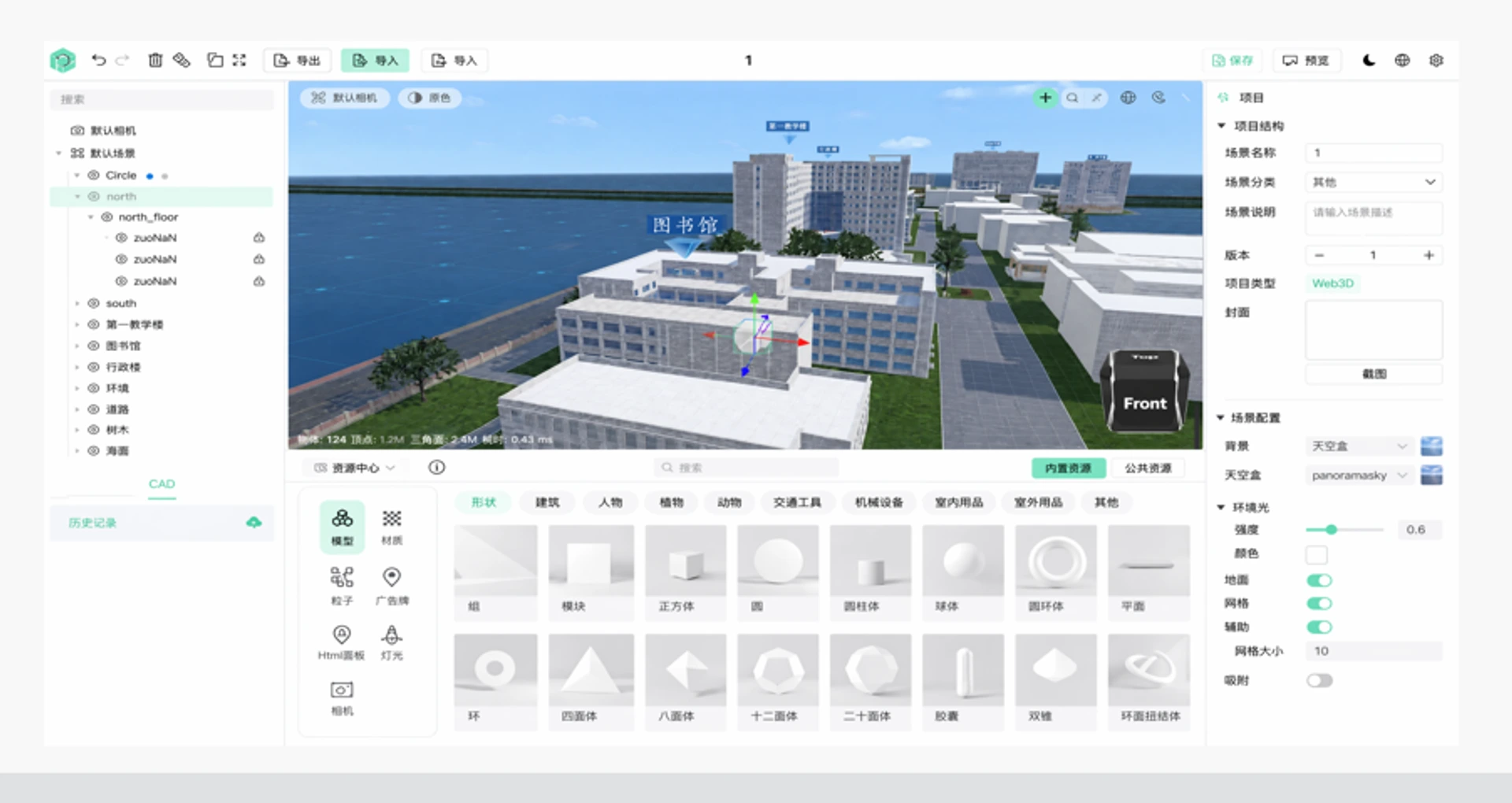Expand the 行政楼 tree node arrow
1512x803 pixels.
(x=77, y=367)
